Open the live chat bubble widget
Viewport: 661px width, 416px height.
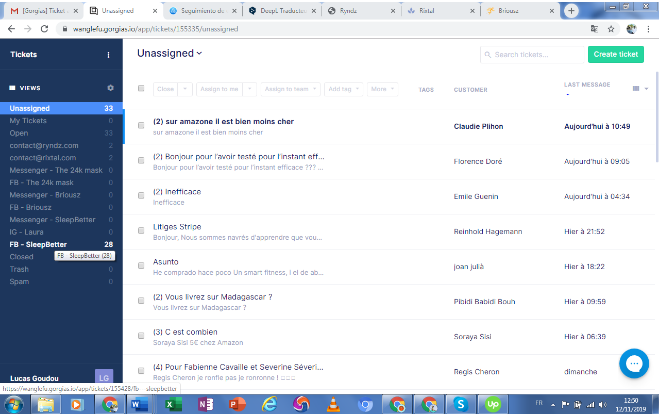tap(634, 362)
